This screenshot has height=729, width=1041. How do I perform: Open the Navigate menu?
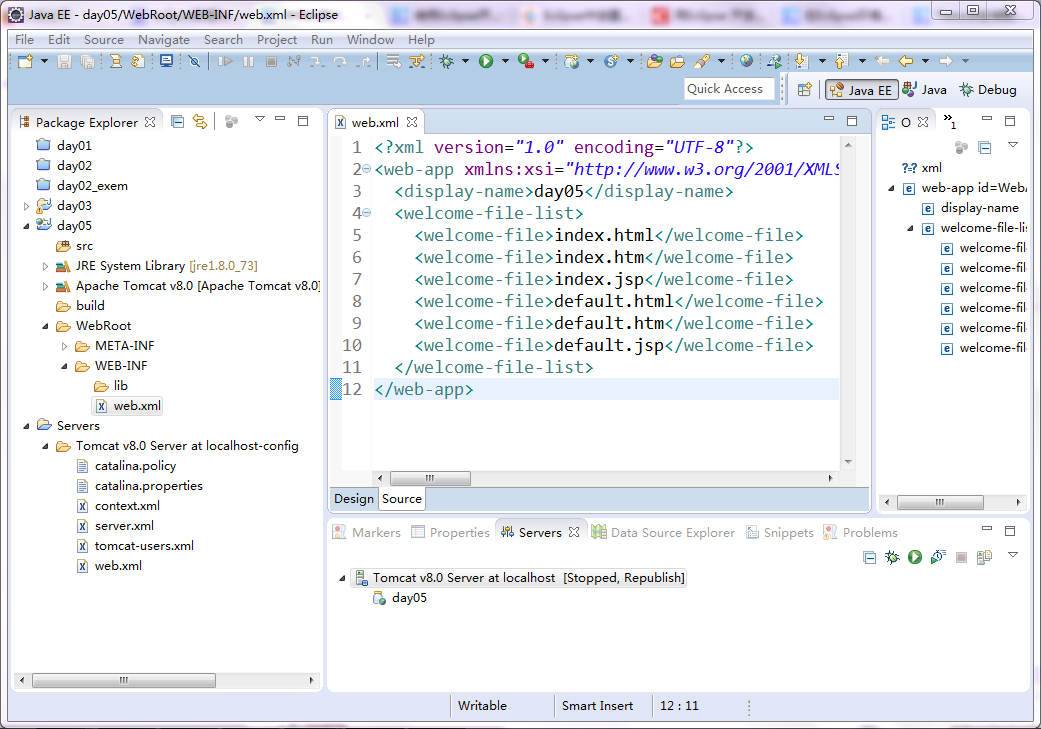coord(163,40)
